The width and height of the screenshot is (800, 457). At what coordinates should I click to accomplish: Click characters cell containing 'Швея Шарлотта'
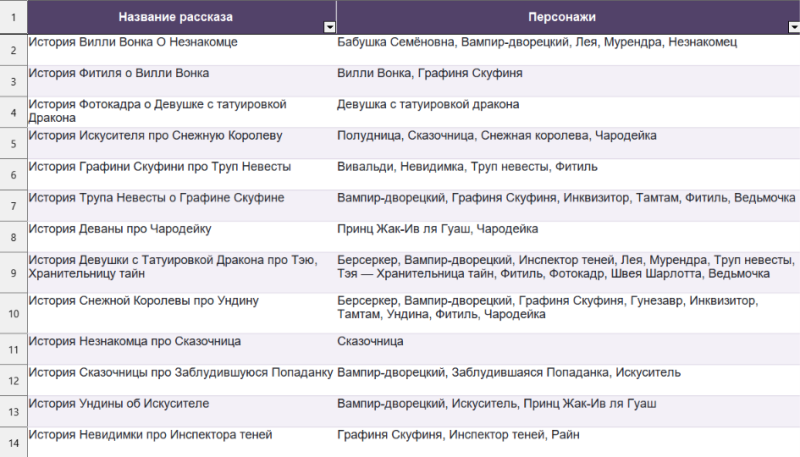568,272
